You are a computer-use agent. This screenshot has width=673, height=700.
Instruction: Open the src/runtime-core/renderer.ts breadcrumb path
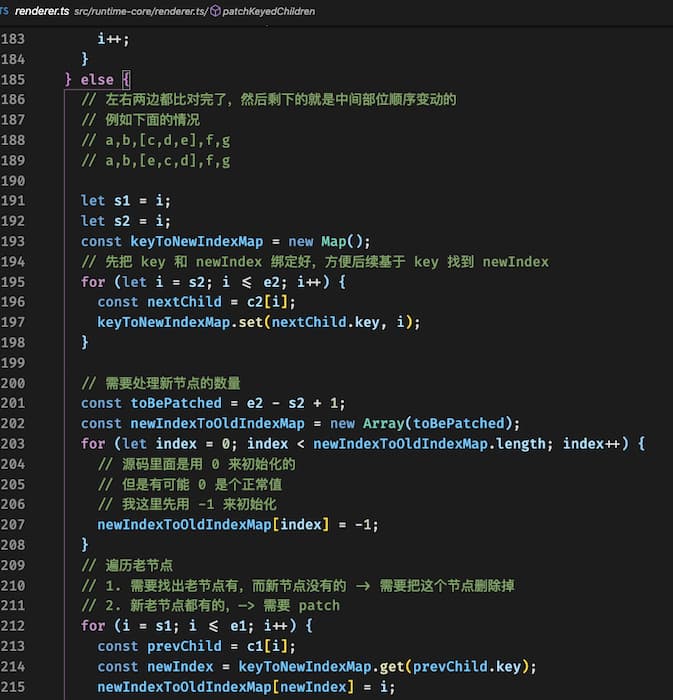click(141, 11)
